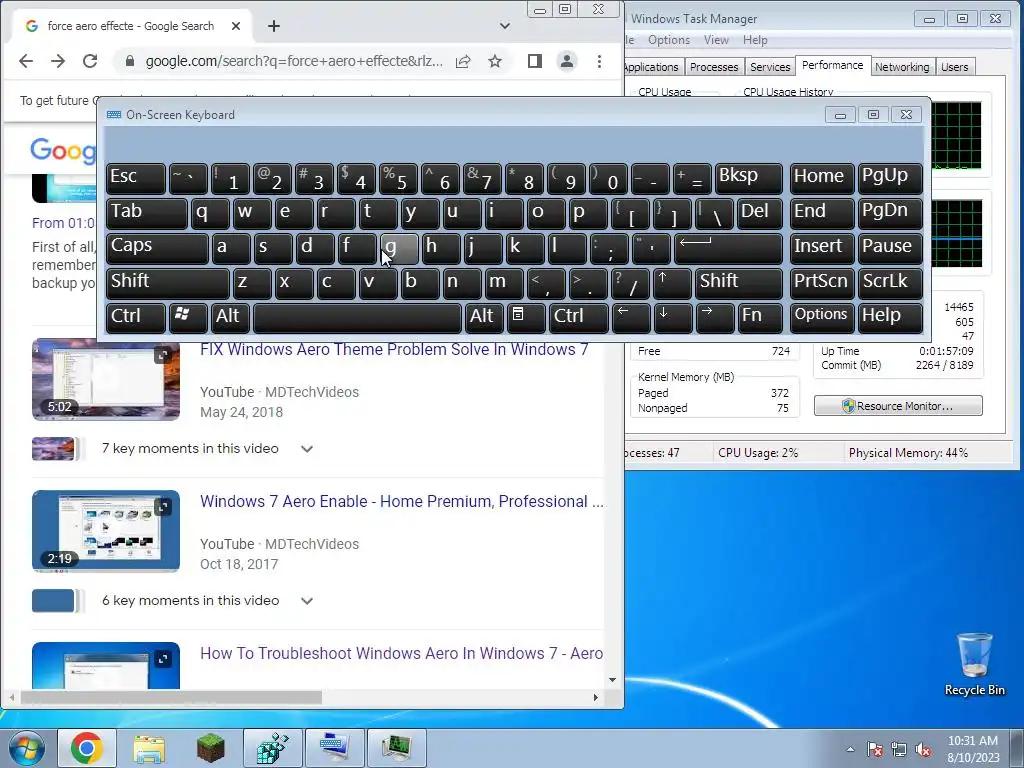Toggle right Ctrl key on keyboard

[578, 317]
